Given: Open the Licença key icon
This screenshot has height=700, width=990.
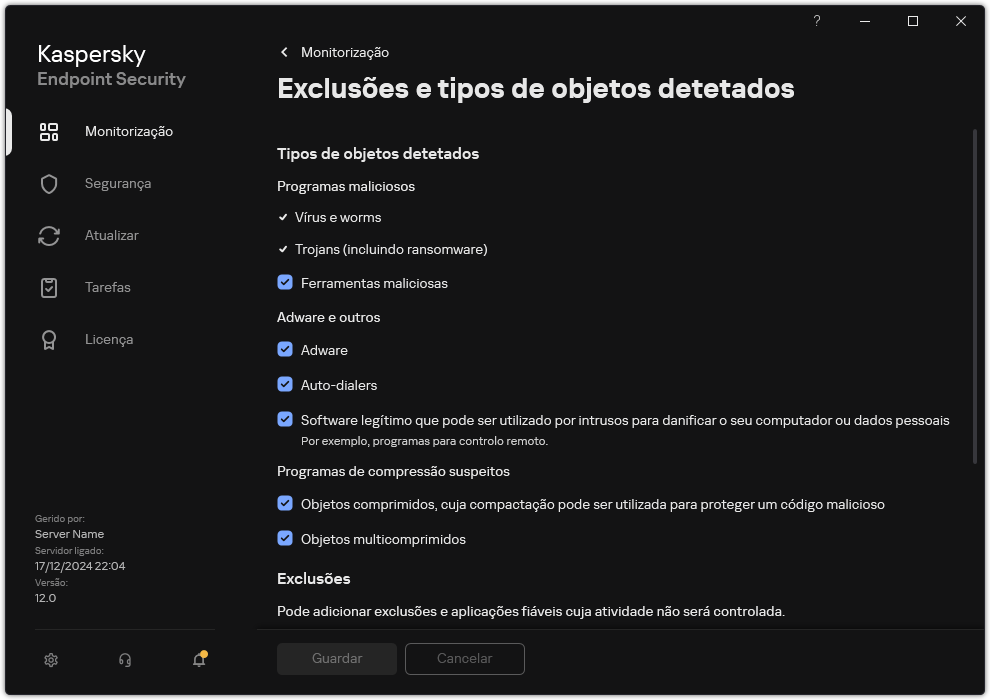Looking at the screenshot, I should tap(48, 339).
